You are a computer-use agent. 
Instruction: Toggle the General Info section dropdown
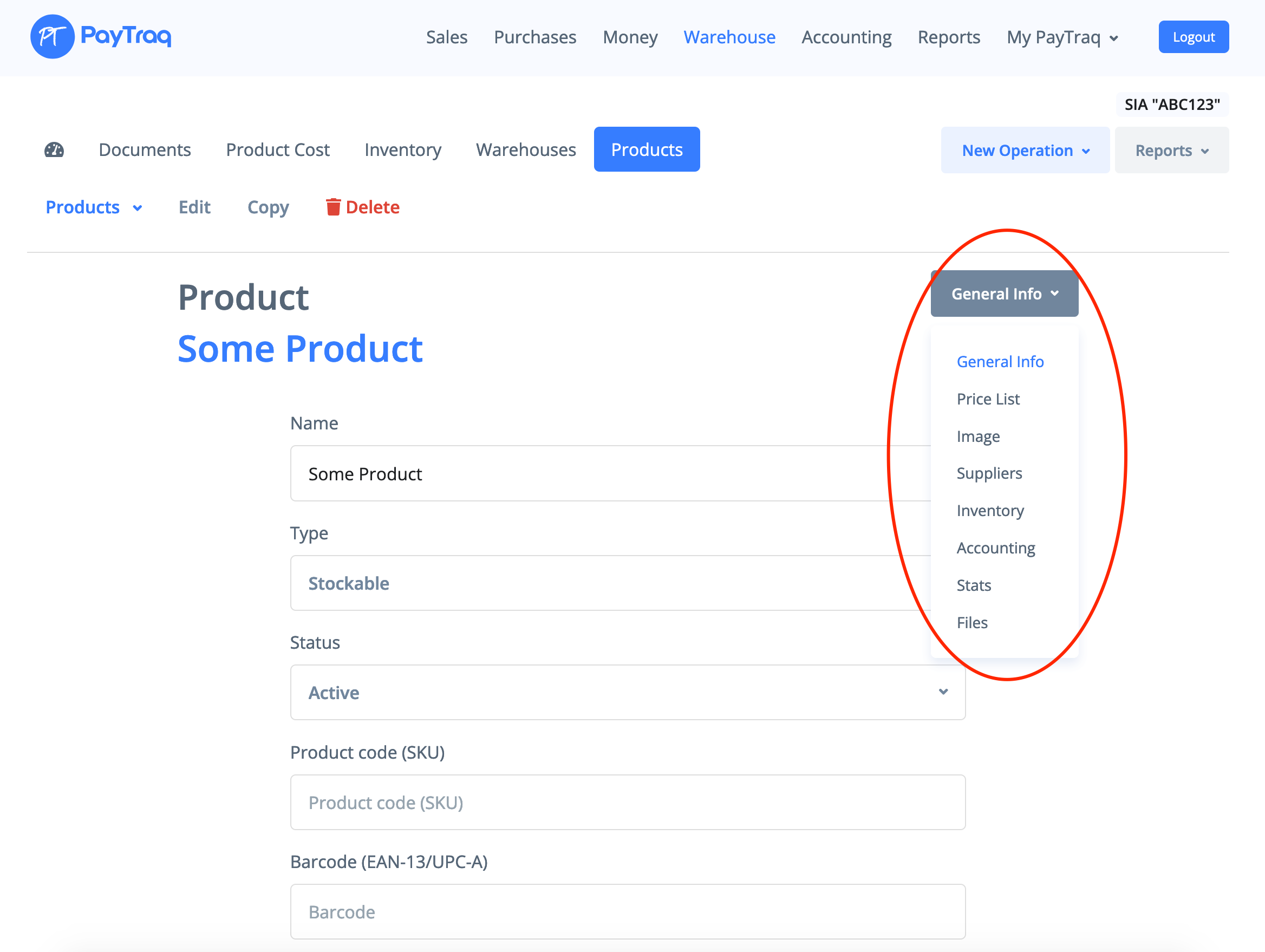coord(1004,294)
